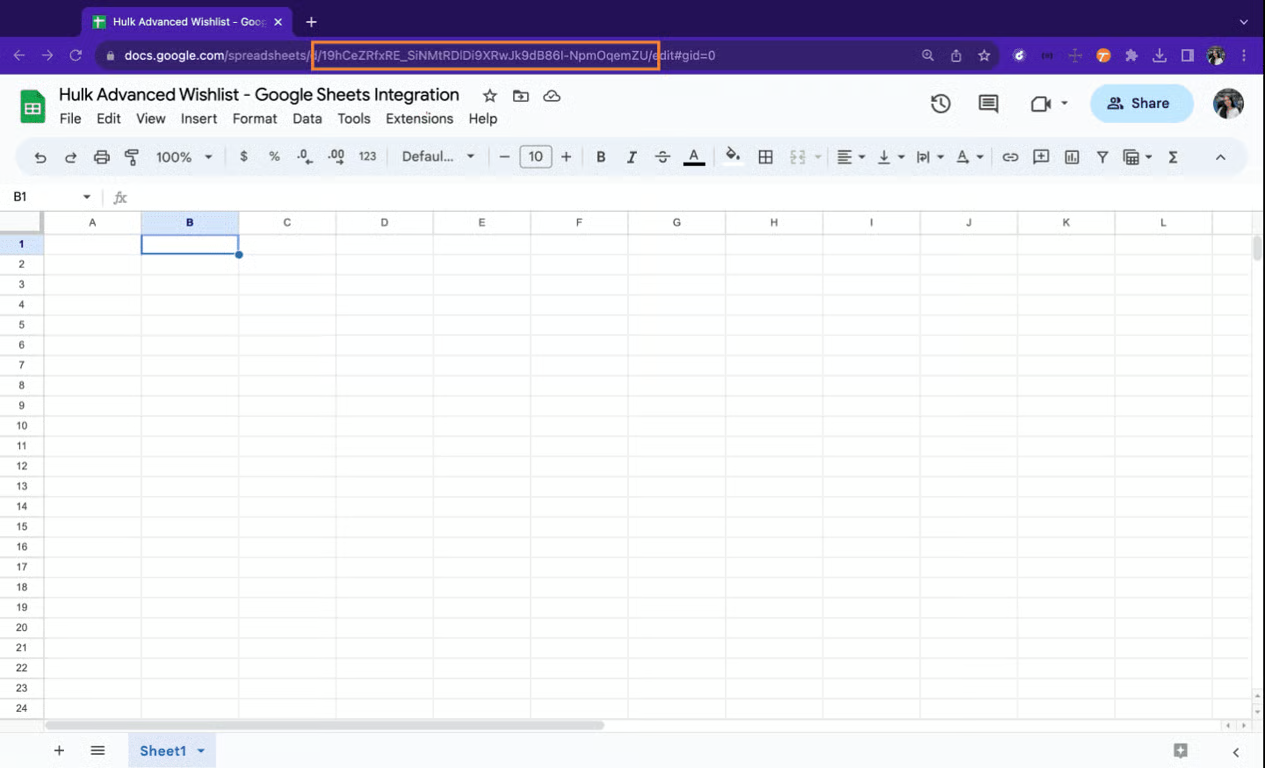The width and height of the screenshot is (1265, 768).
Task: Select the Paint format tool
Action: click(x=131, y=157)
